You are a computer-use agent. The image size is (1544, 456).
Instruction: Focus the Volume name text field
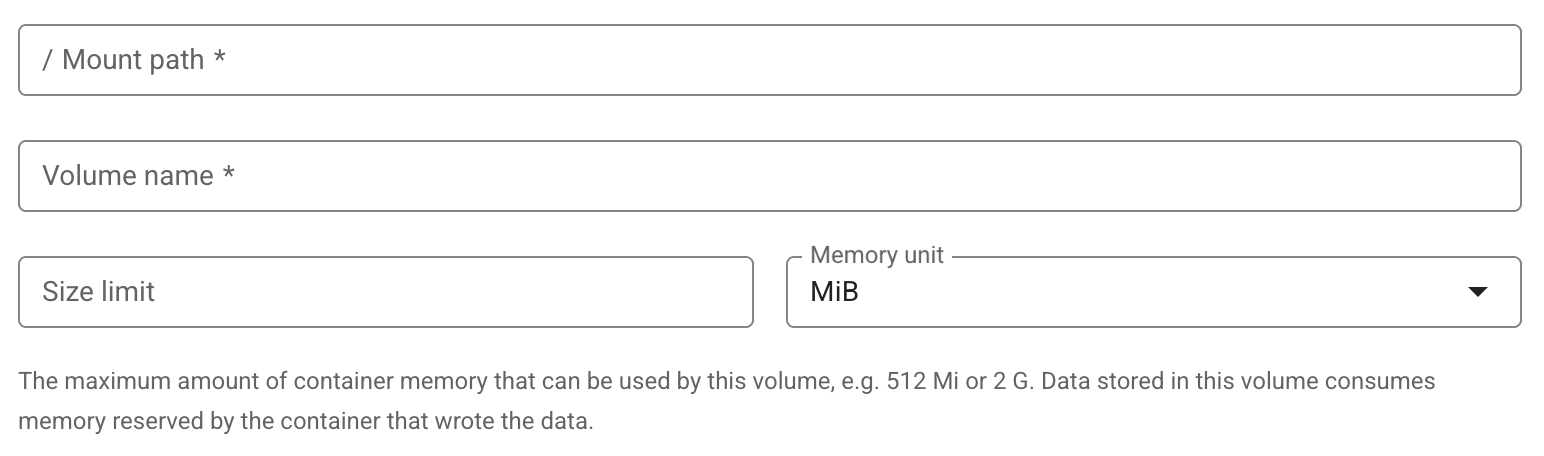coord(770,176)
